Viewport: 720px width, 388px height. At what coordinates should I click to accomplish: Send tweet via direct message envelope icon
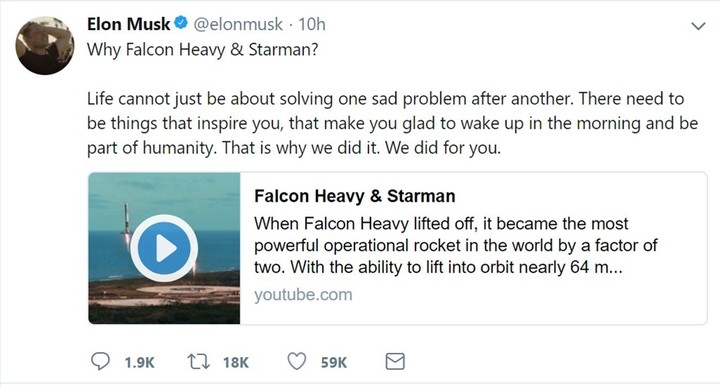click(x=395, y=362)
